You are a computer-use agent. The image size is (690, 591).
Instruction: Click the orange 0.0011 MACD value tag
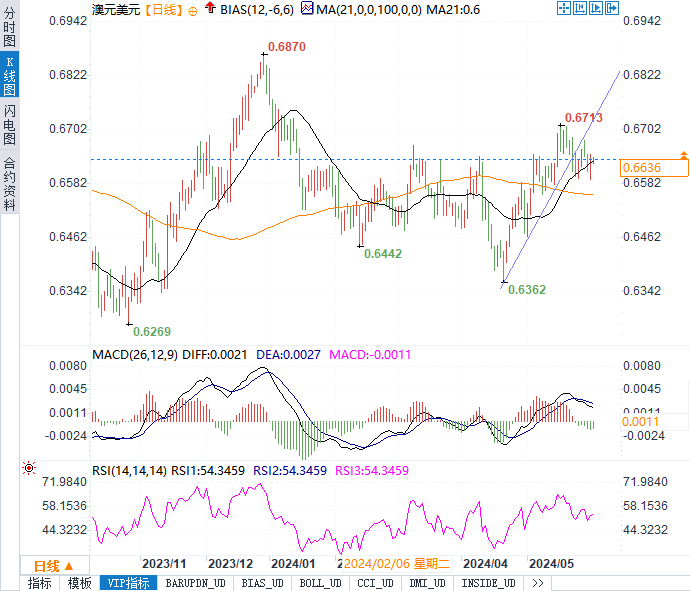[x=640, y=422]
